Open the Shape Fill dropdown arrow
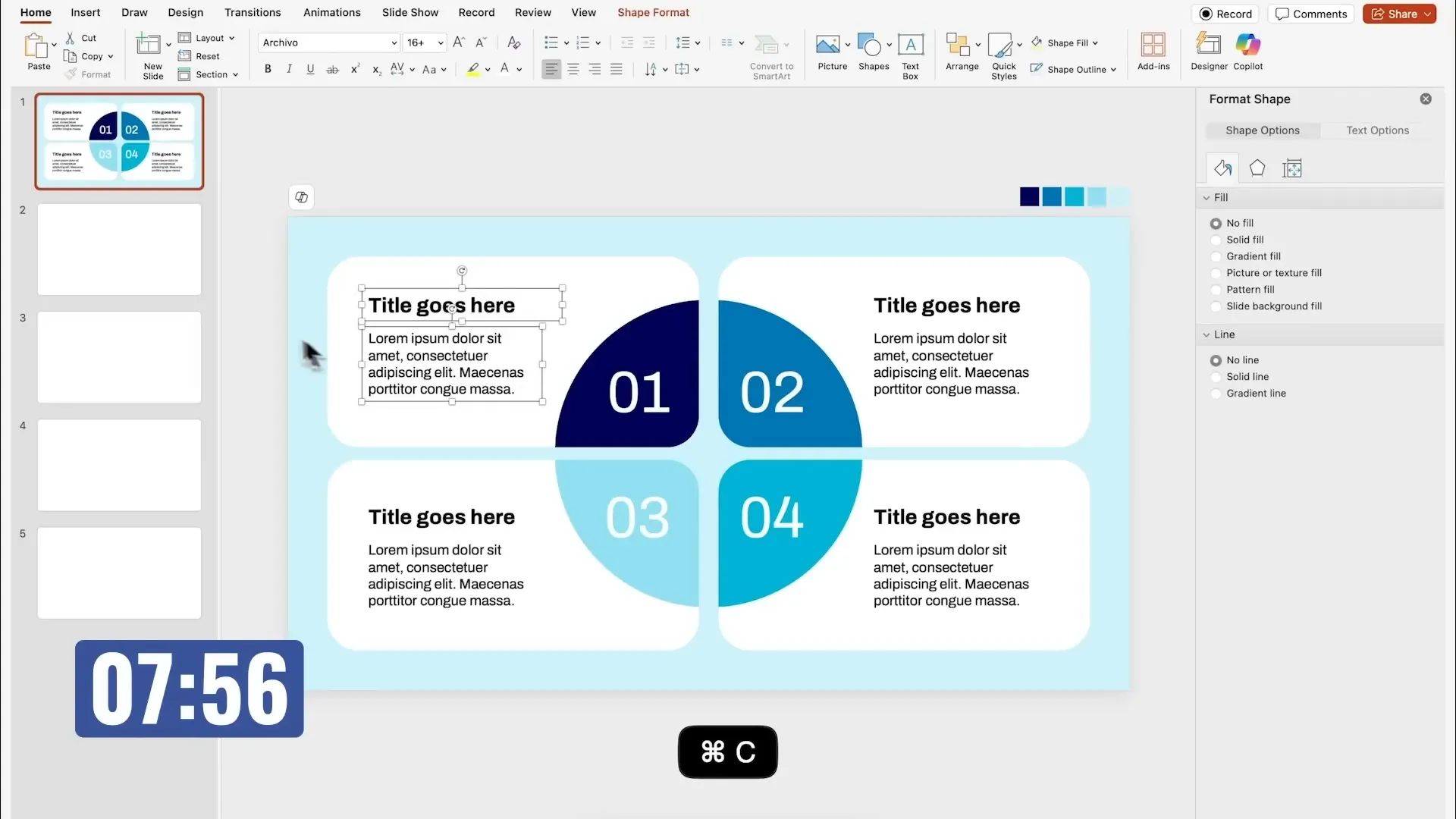The height and width of the screenshot is (819, 1456). click(1095, 43)
